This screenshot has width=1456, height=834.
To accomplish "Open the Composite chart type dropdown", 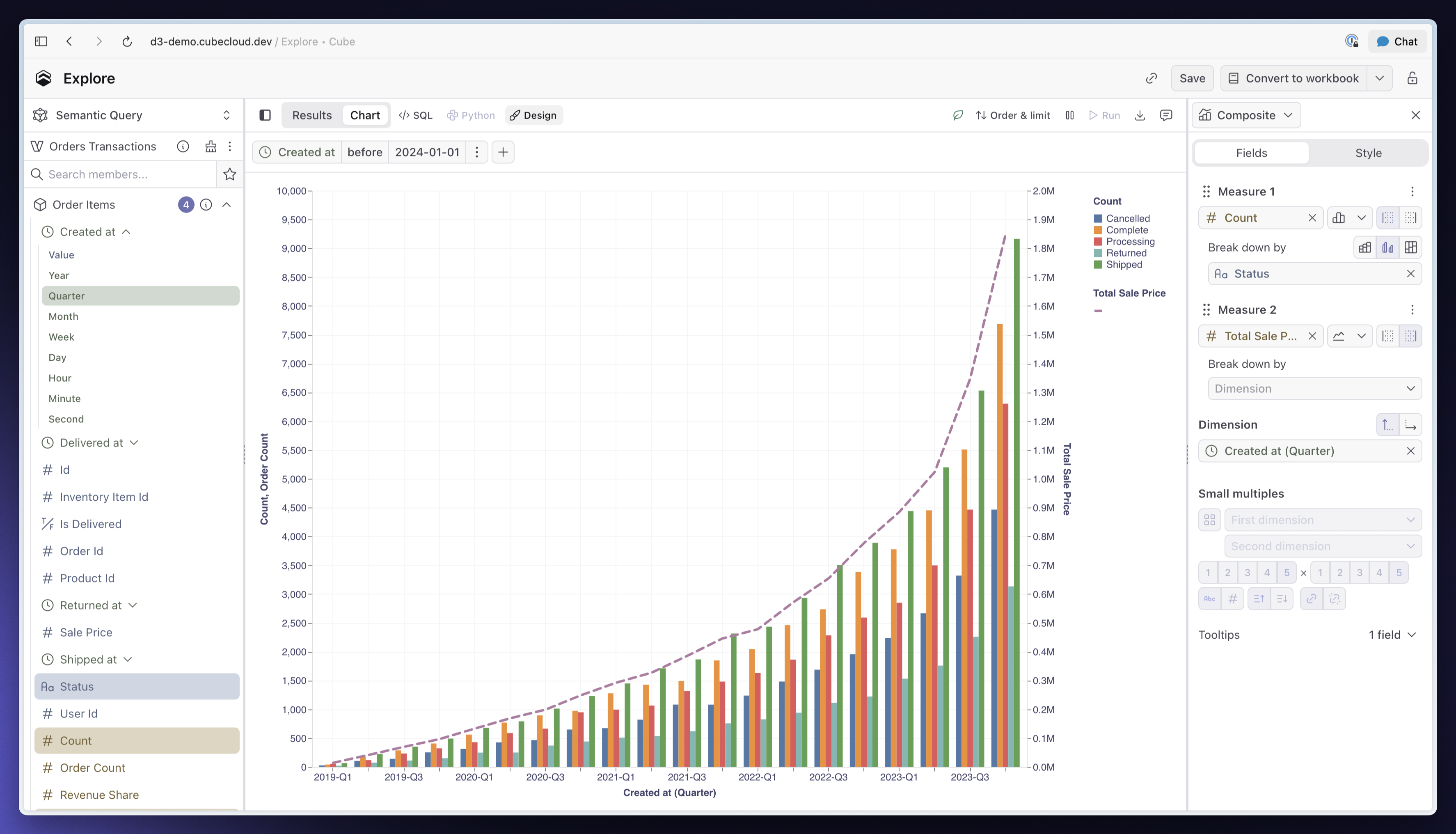I will (x=1246, y=115).
